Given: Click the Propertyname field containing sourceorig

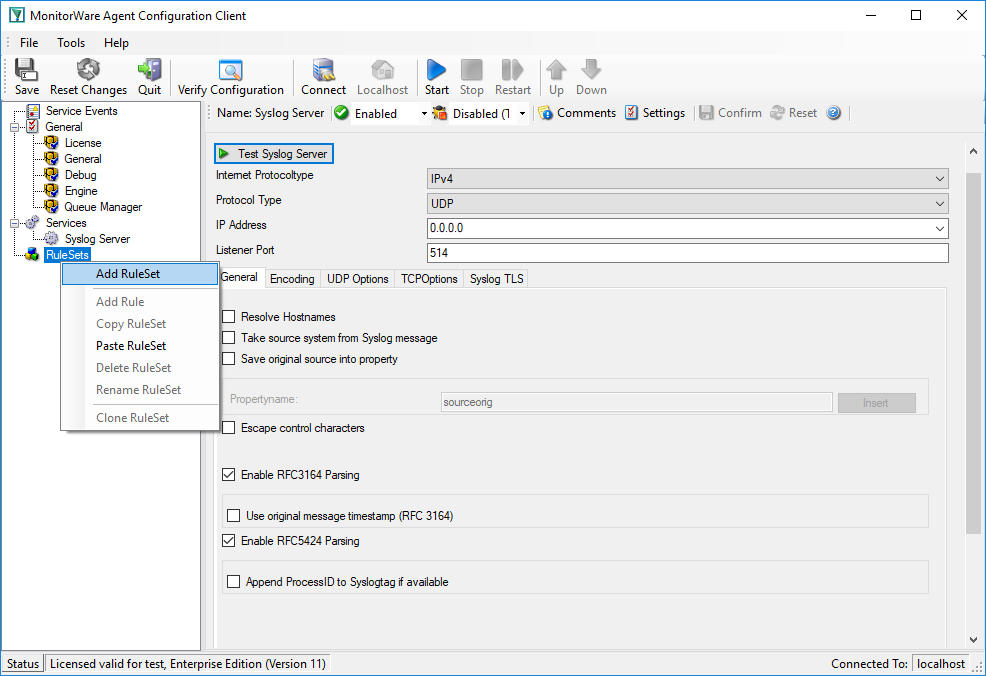Looking at the screenshot, I should (636, 402).
